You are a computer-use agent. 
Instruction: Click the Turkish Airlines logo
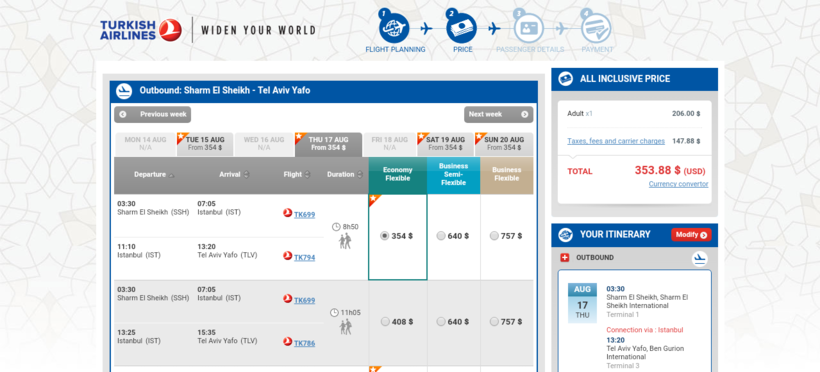point(141,30)
